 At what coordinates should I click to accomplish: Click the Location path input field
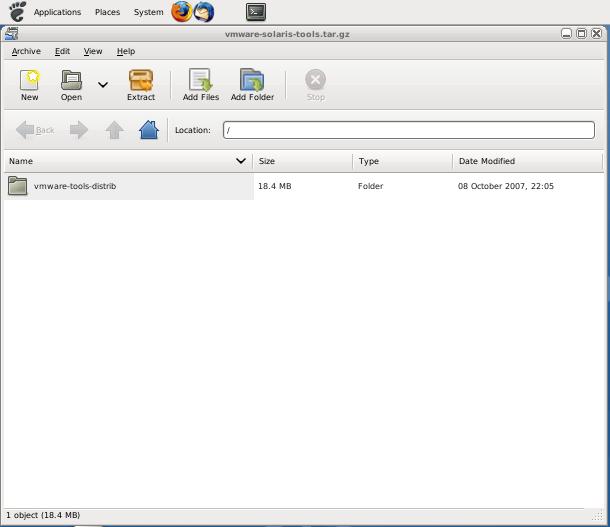[x=408, y=130]
